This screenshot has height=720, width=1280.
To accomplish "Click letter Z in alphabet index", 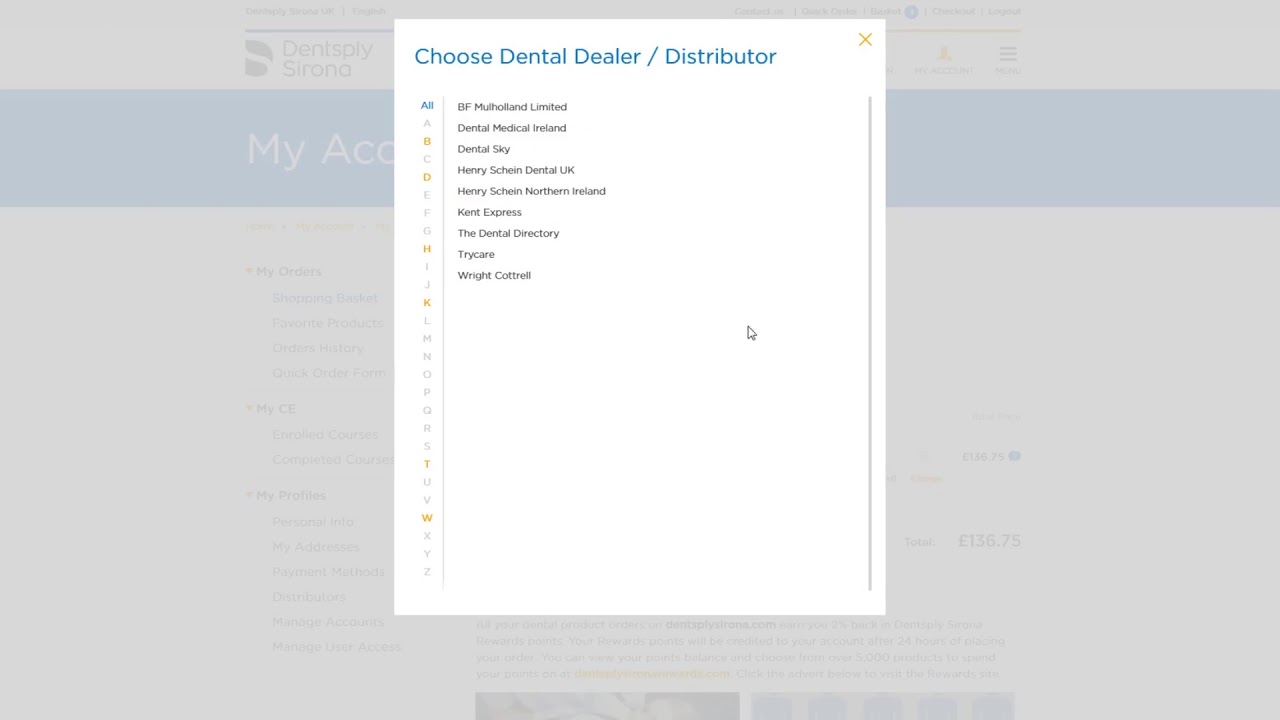I will [427, 572].
